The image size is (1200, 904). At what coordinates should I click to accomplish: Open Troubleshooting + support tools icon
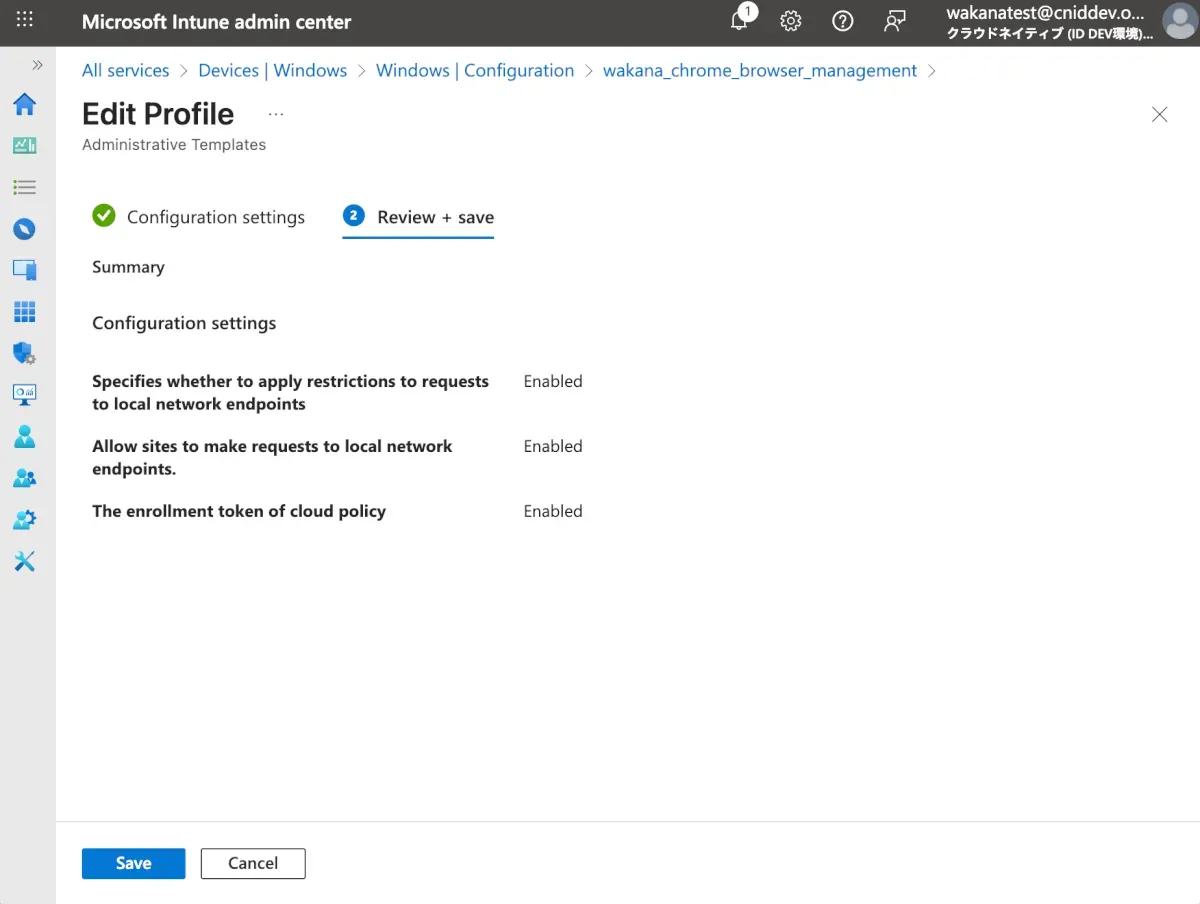[x=25, y=561]
